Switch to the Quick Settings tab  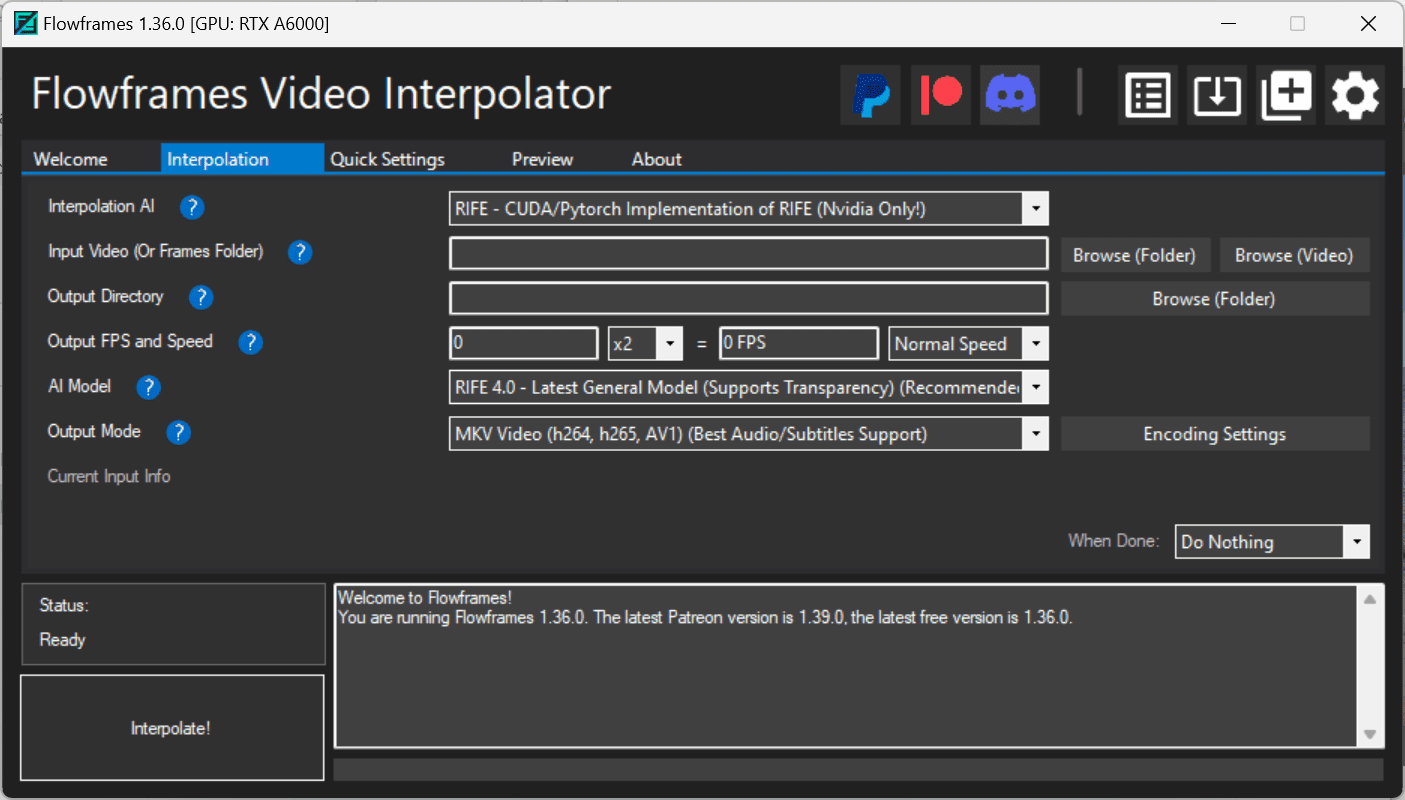click(387, 158)
